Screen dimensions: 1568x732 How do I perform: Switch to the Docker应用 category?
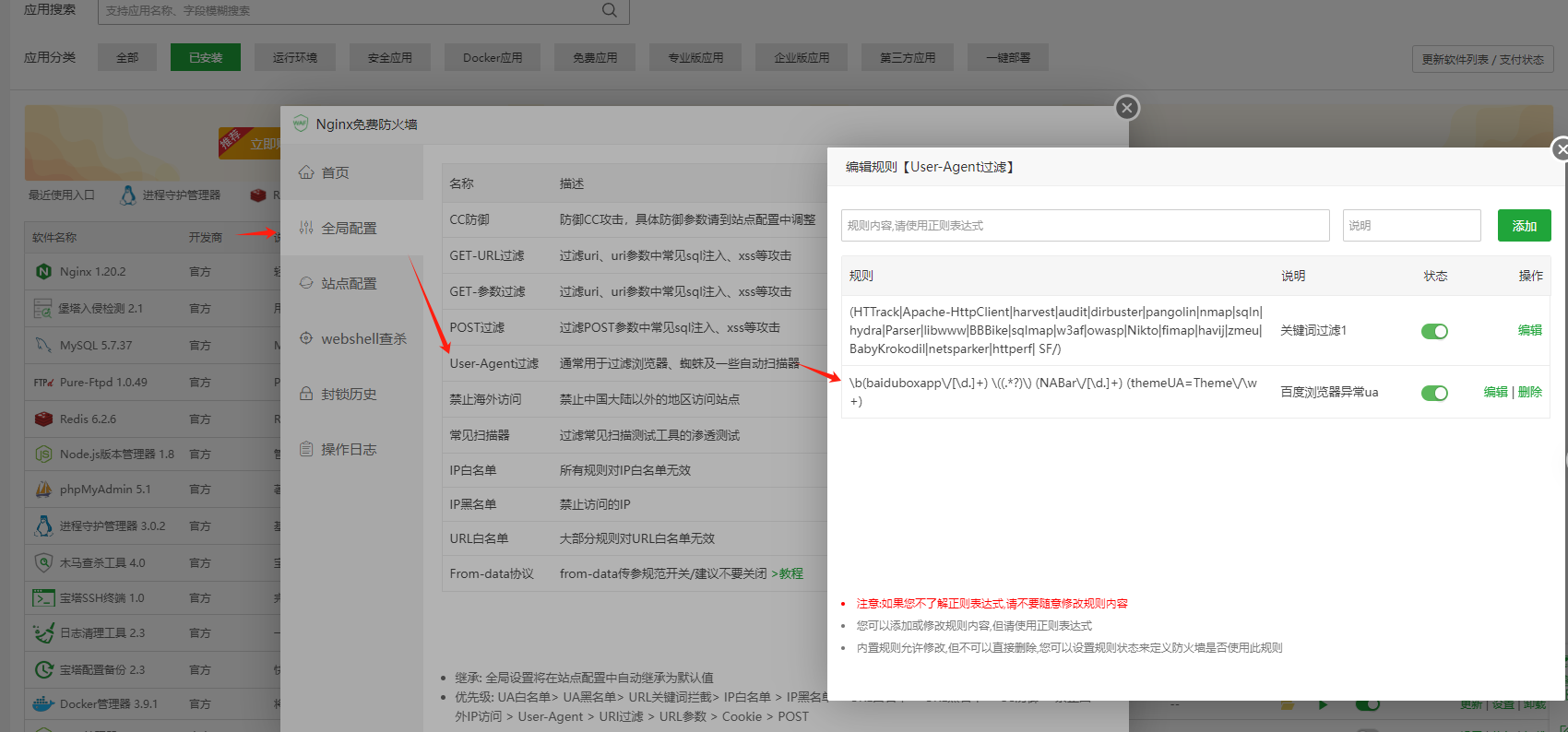493,57
